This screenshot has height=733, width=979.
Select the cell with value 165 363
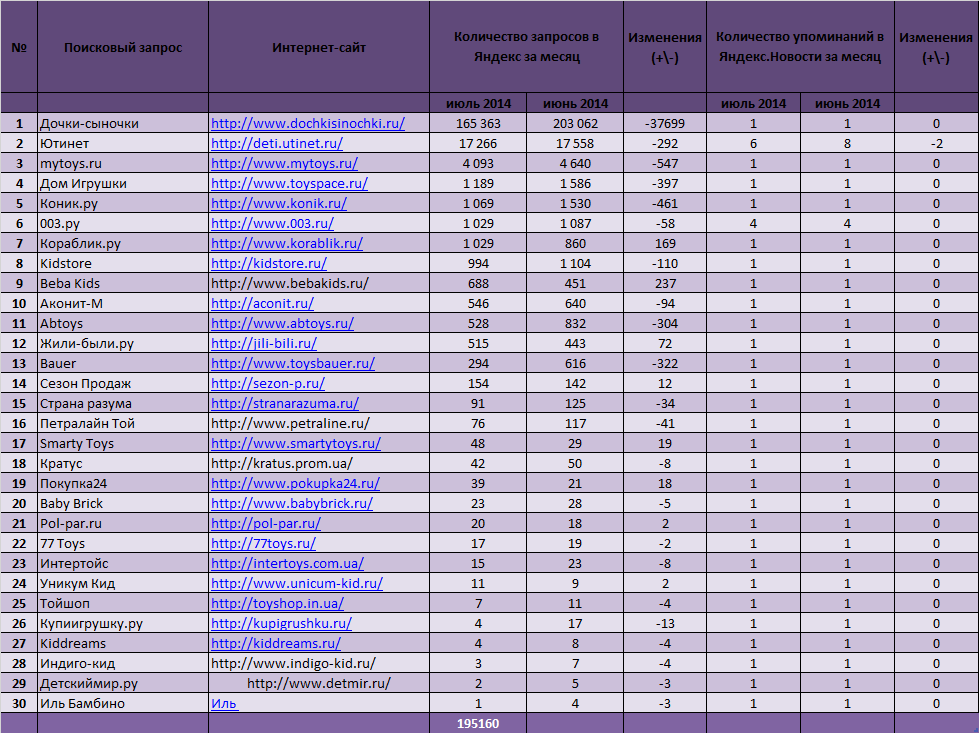pos(477,124)
